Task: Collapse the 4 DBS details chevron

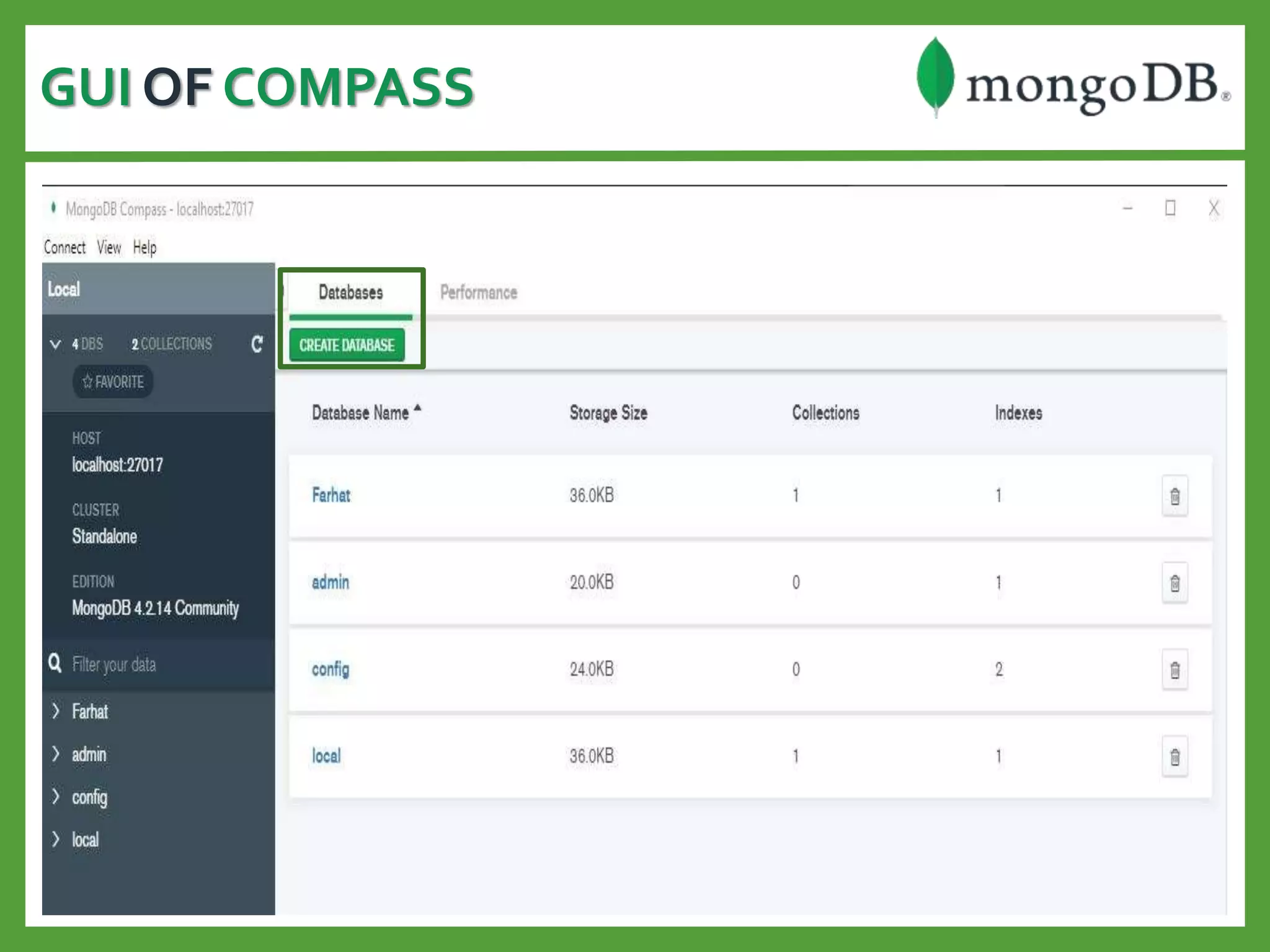Action: click(x=55, y=345)
